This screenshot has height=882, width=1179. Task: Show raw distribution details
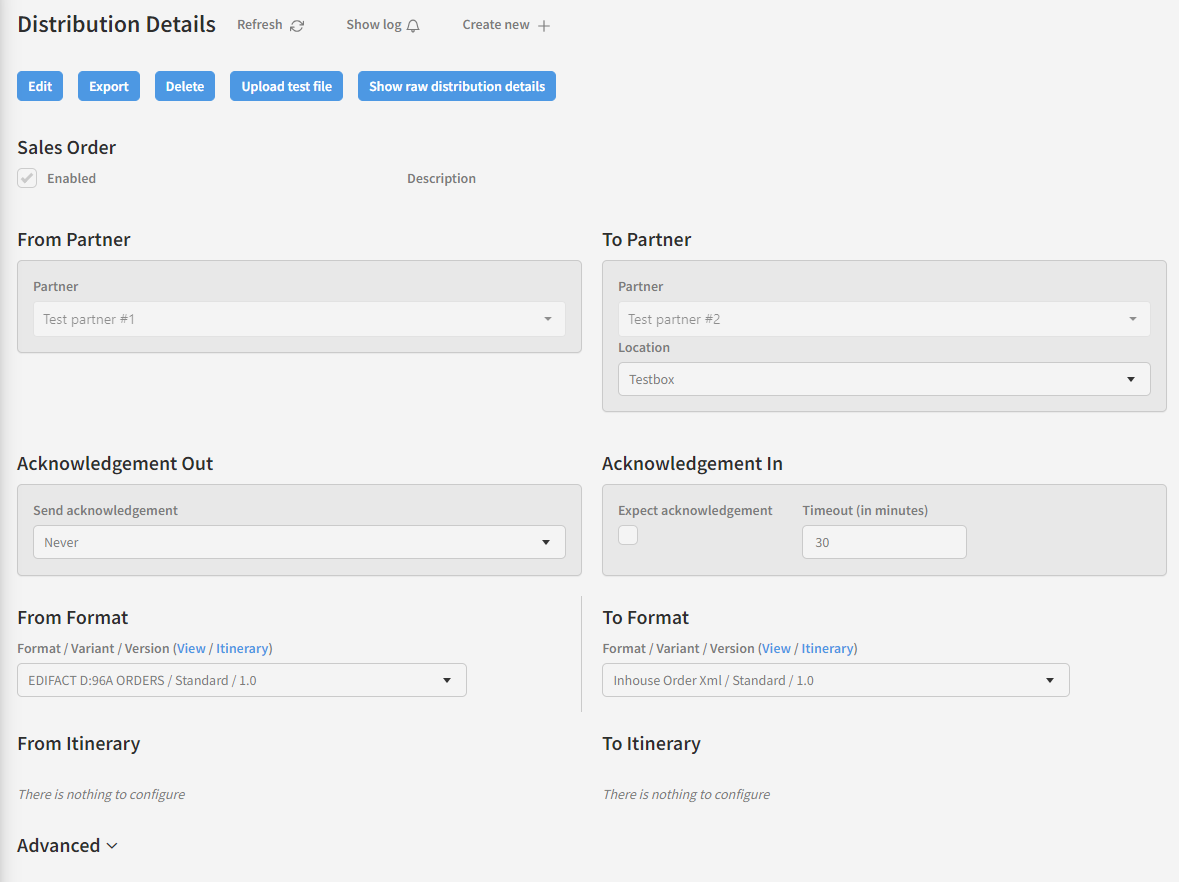point(456,87)
